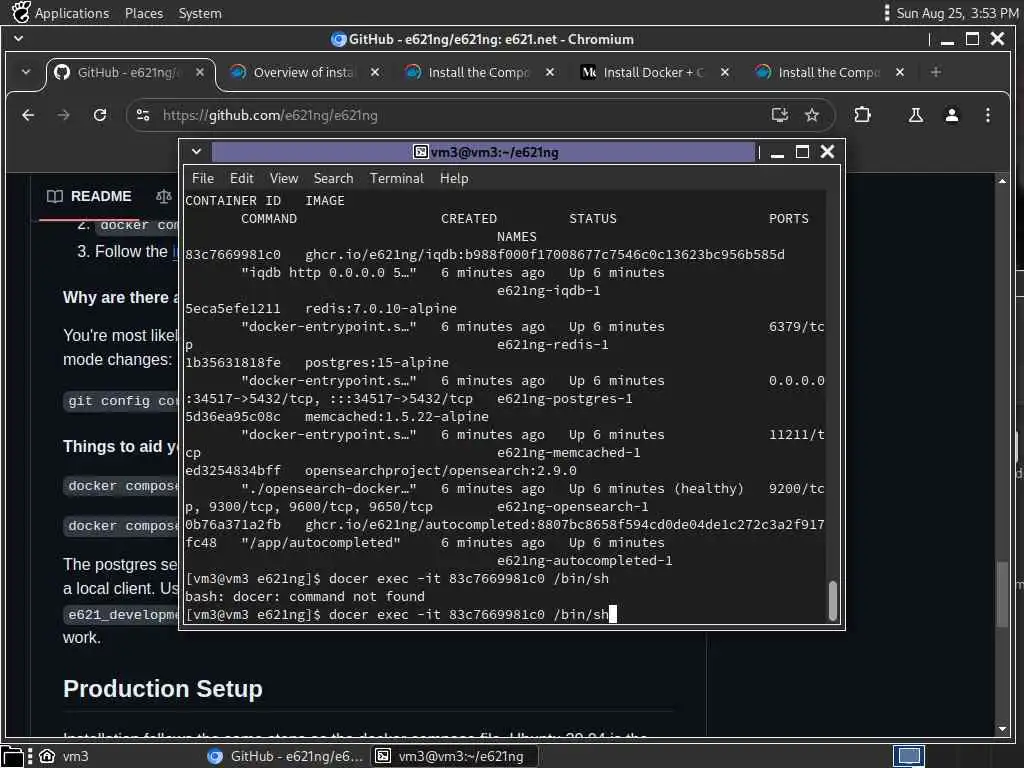Open the terminal Edit menu

pyautogui.click(x=241, y=178)
